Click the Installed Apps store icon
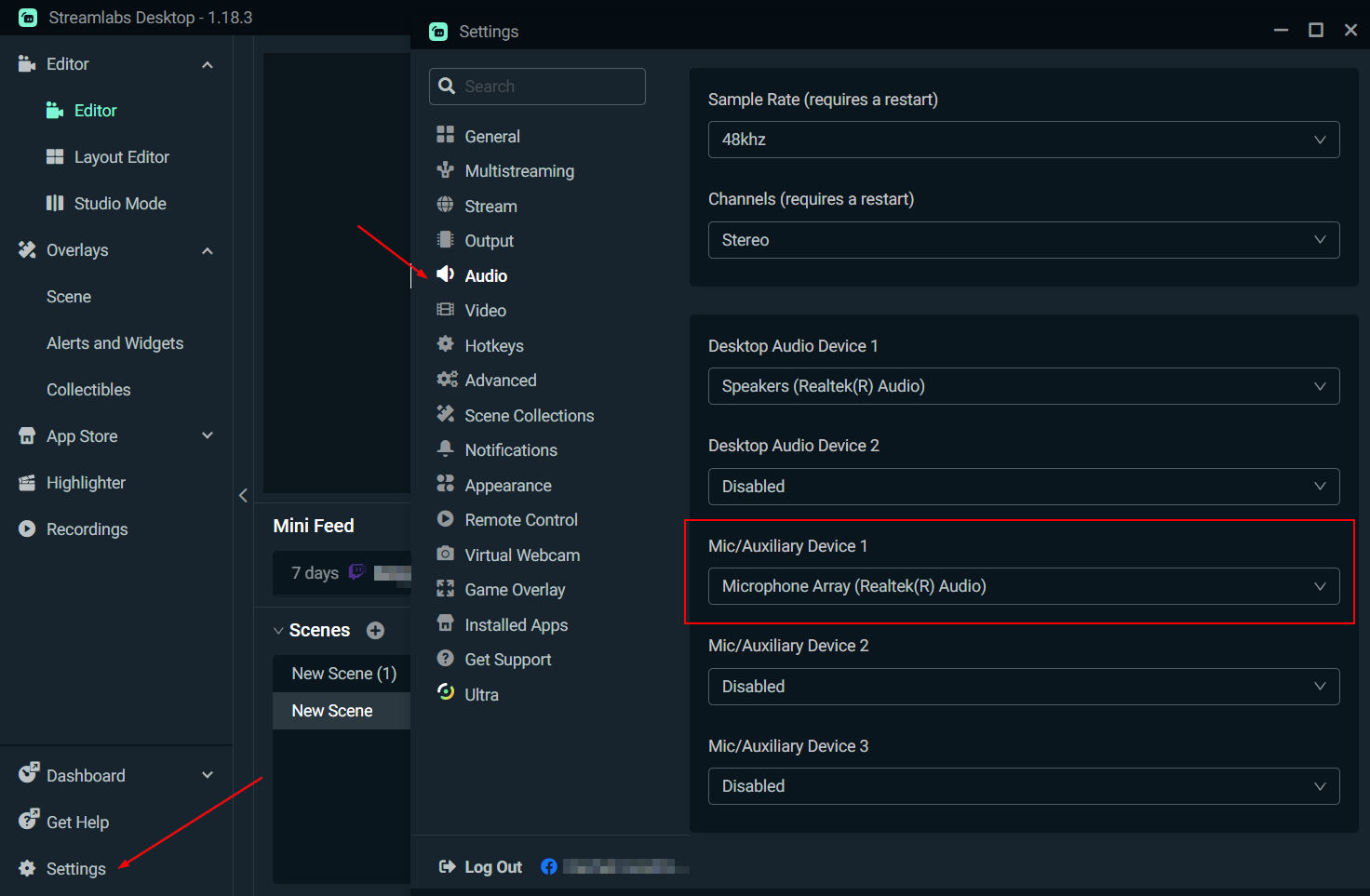The width and height of the screenshot is (1370, 896). point(446,623)
